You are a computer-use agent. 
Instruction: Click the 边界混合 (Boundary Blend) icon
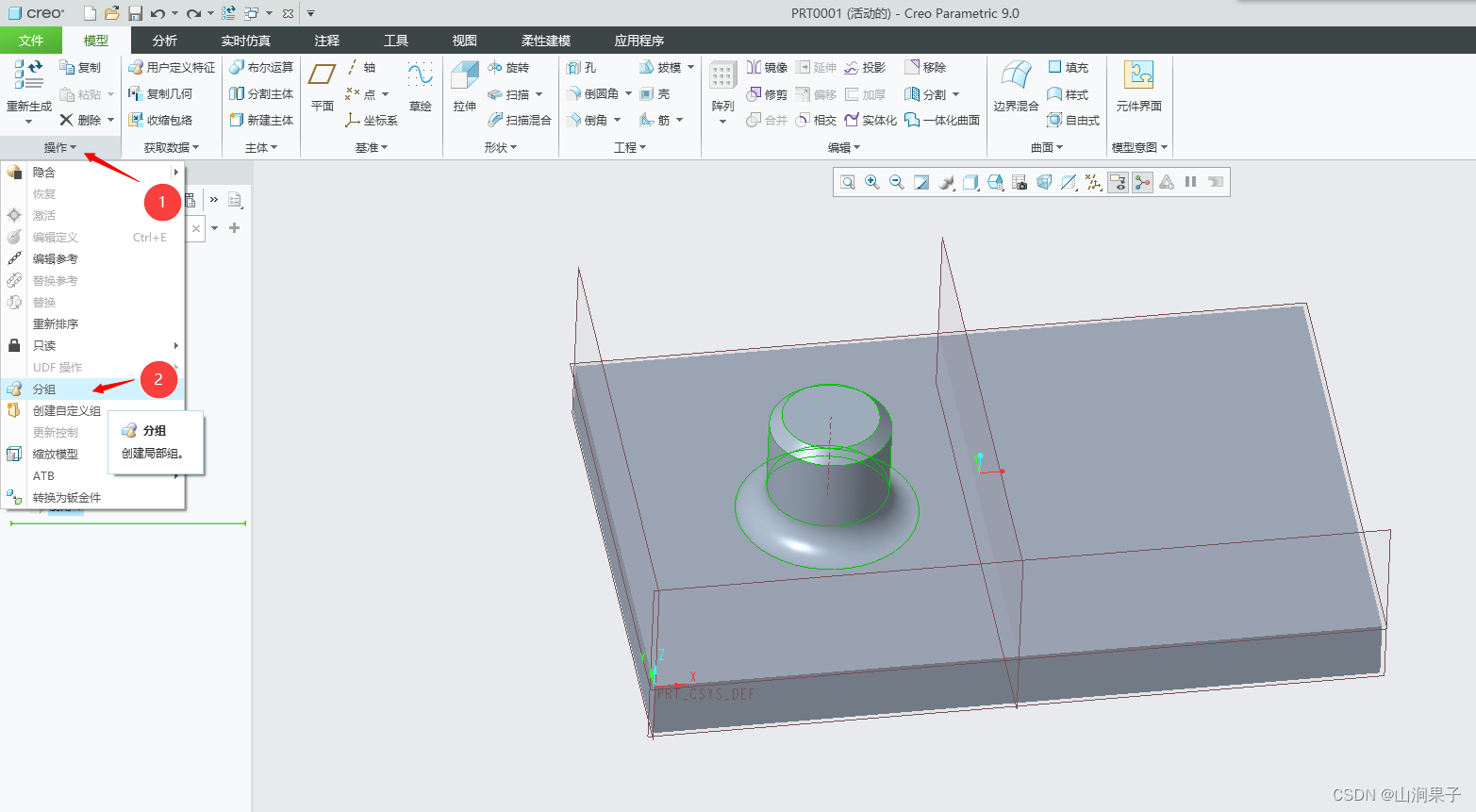[x=1016, y=76]
